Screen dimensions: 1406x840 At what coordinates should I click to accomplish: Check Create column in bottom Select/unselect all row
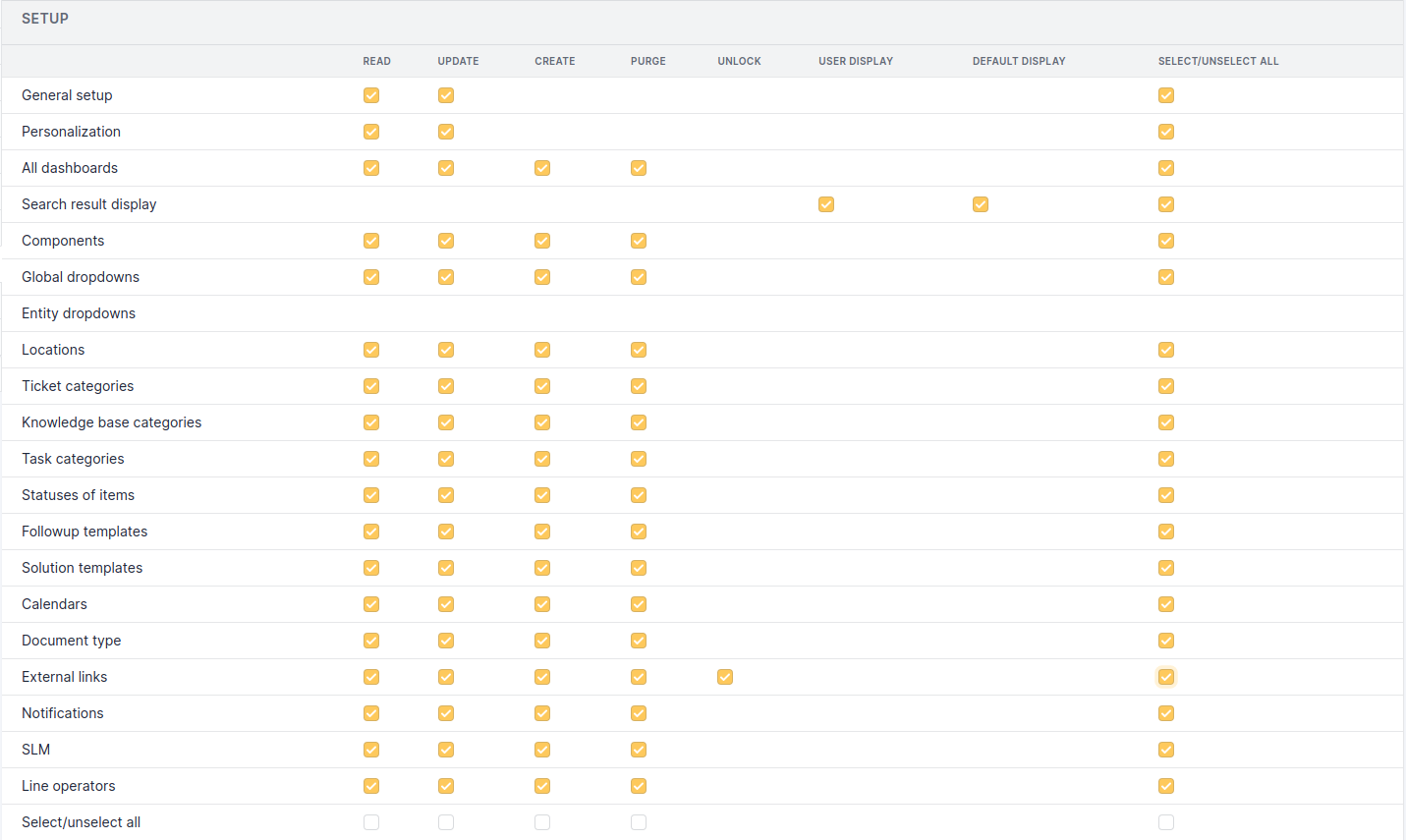point(542,822)
